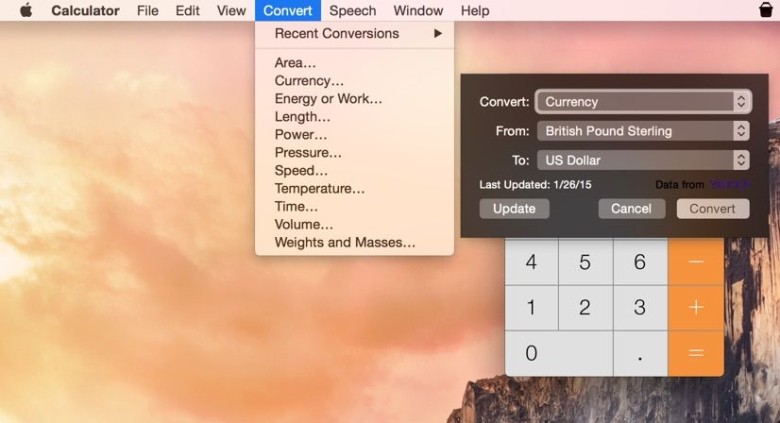Open the Window menu
Screen dimensions: 780x423
click(418, 10)
